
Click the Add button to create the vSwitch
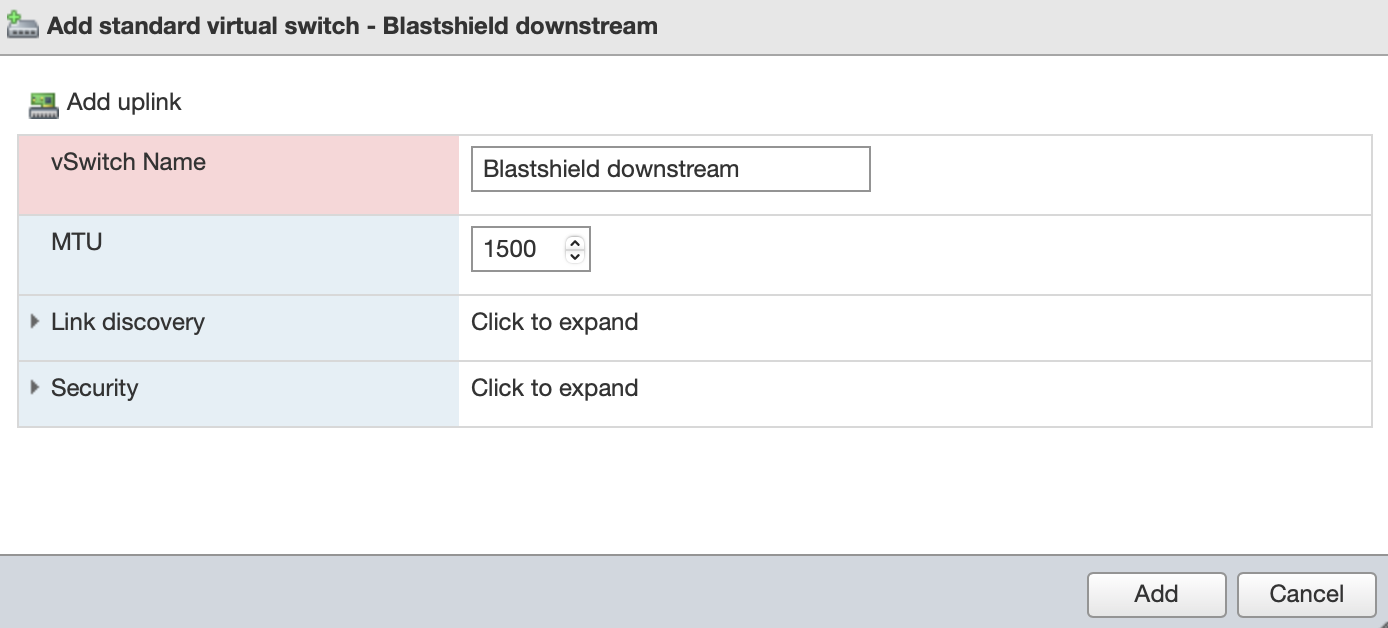[1156, 594]
